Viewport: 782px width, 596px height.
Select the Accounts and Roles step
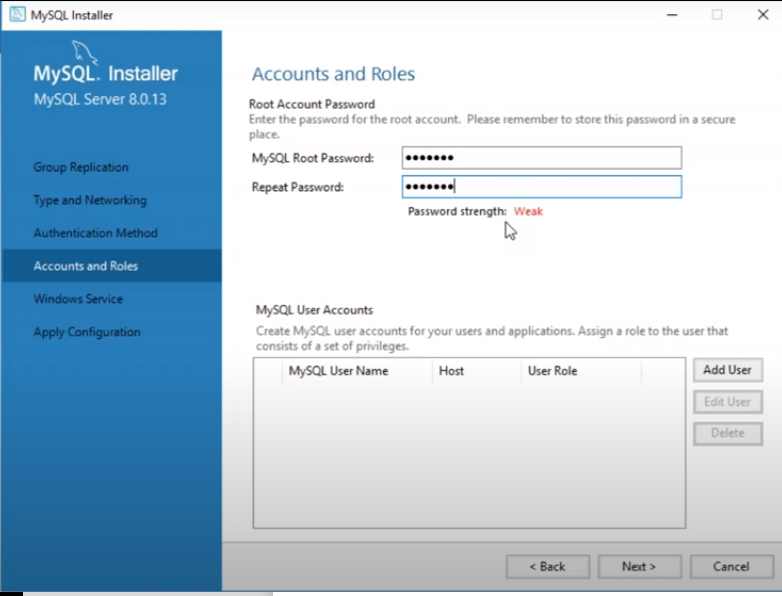pos(86,266)
